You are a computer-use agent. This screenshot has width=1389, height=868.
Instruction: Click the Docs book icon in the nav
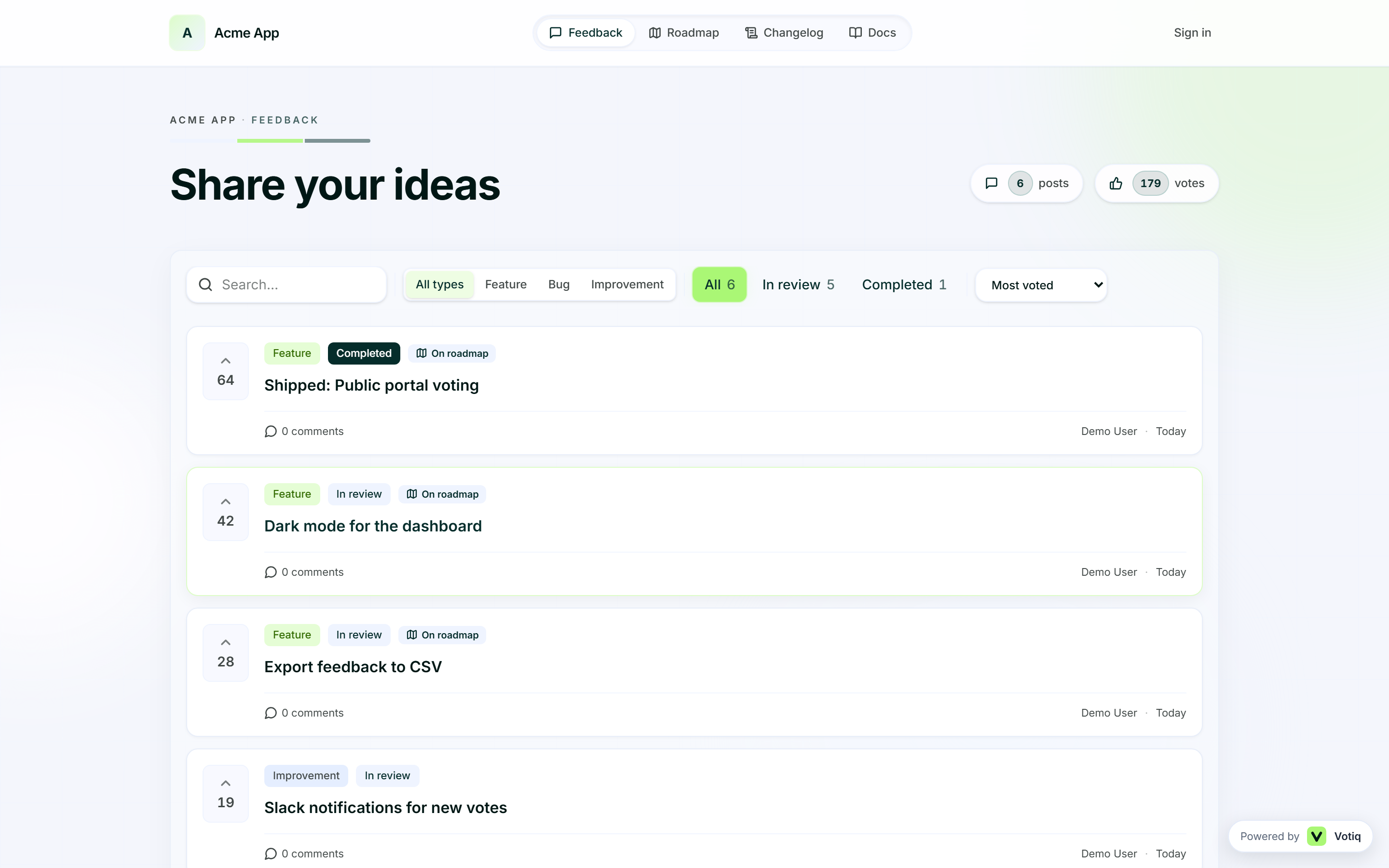(x=855, y=33)
